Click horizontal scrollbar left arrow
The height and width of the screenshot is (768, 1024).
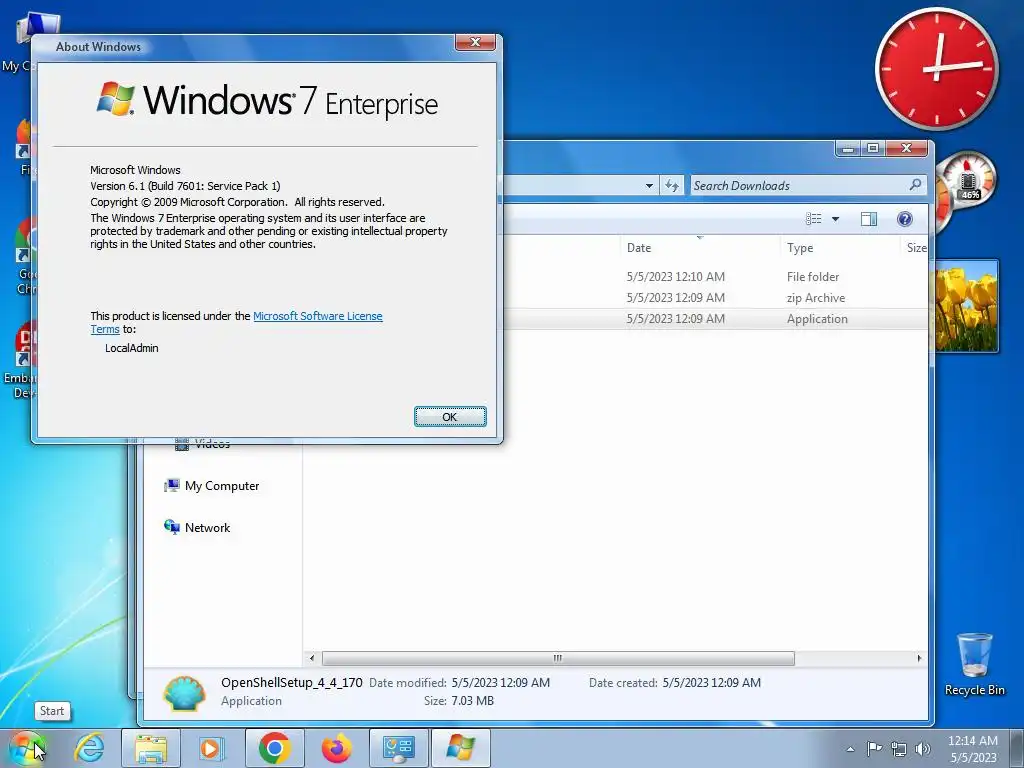(x=312, y=658)
